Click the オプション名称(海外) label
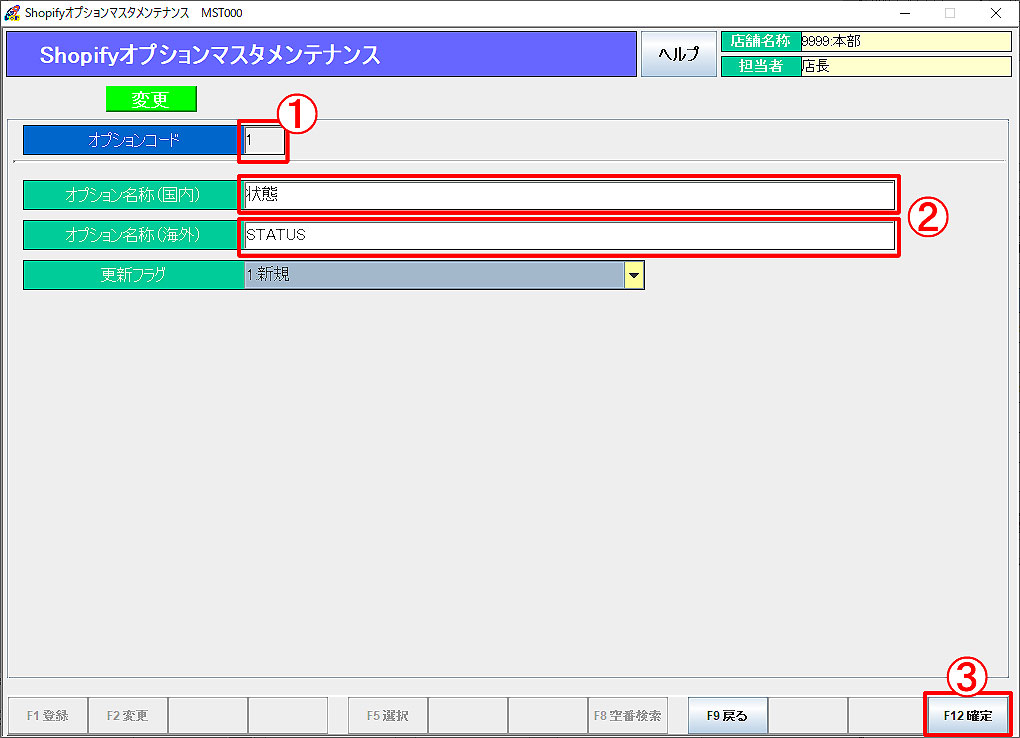The height and width of the screenshot is (738, 1020). [x=133, y=235]
